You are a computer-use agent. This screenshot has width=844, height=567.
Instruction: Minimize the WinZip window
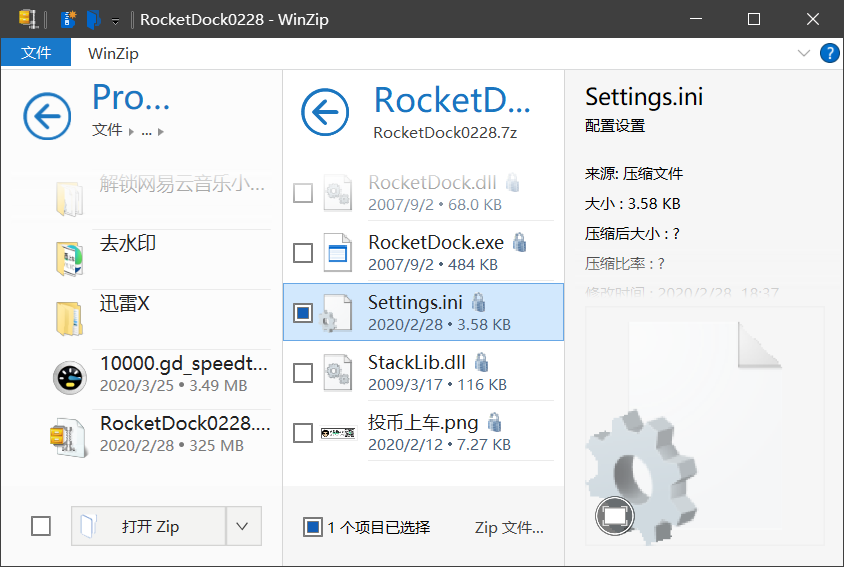point(696,19)
